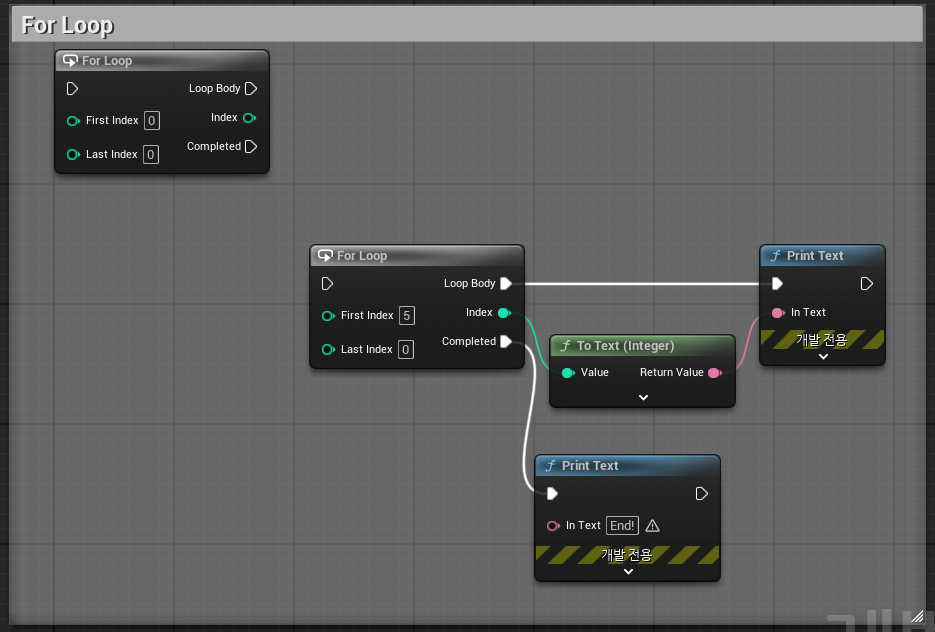Select the connected For Loop node by its title
The height and width of the screenshot is (632, 935).
pyautogui.click(x=362, y=256)
